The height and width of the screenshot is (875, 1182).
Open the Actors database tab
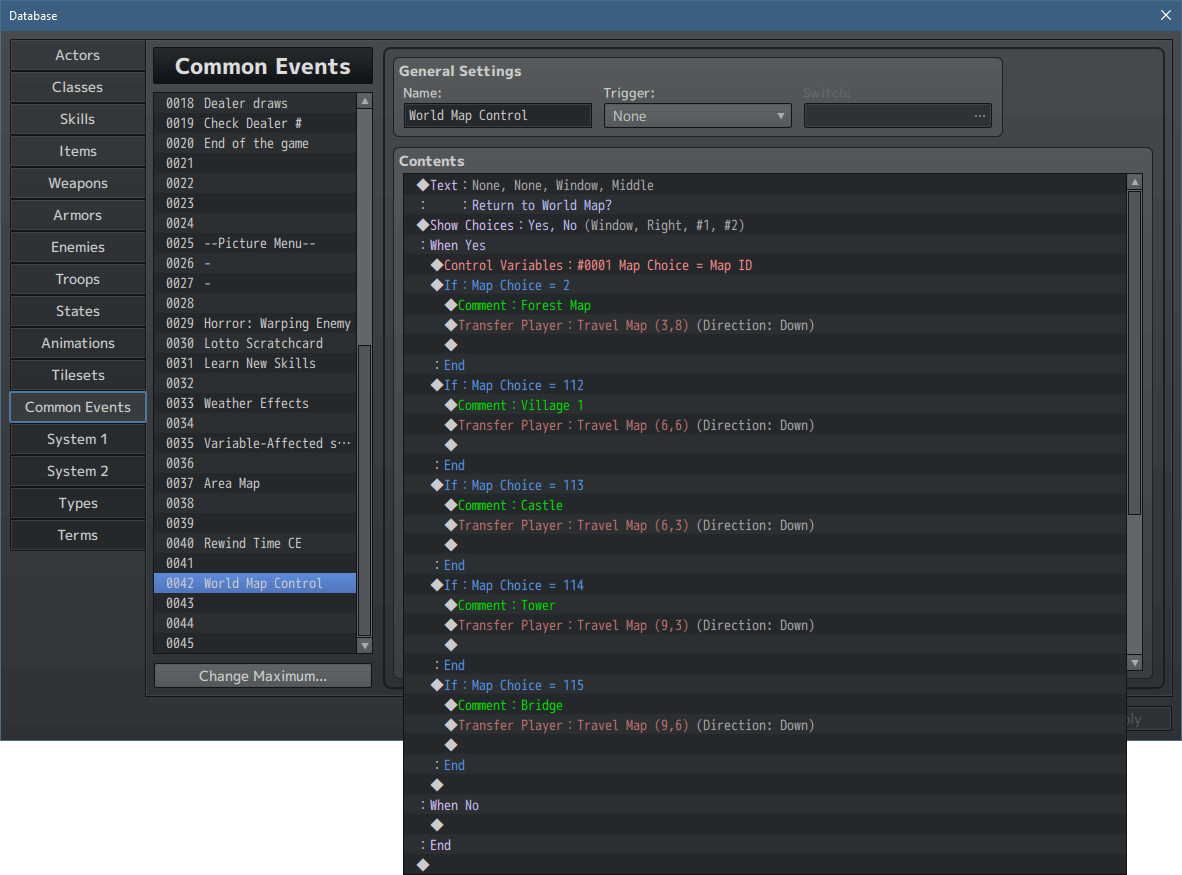[78, 55]
